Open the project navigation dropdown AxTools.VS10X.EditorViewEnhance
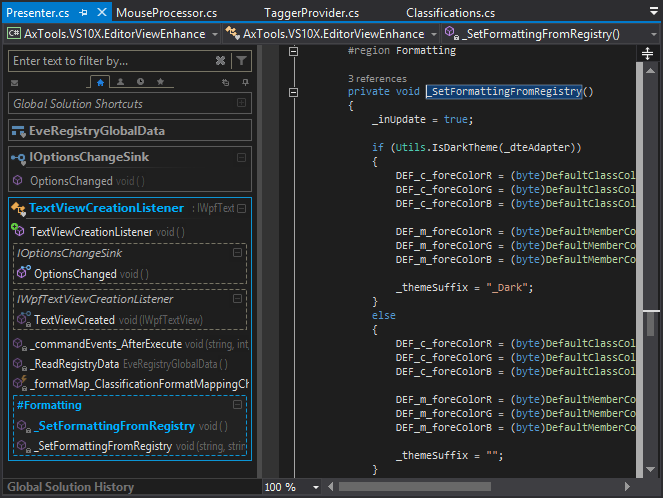Viewport: 663px width, 498px height. (113, 33)
